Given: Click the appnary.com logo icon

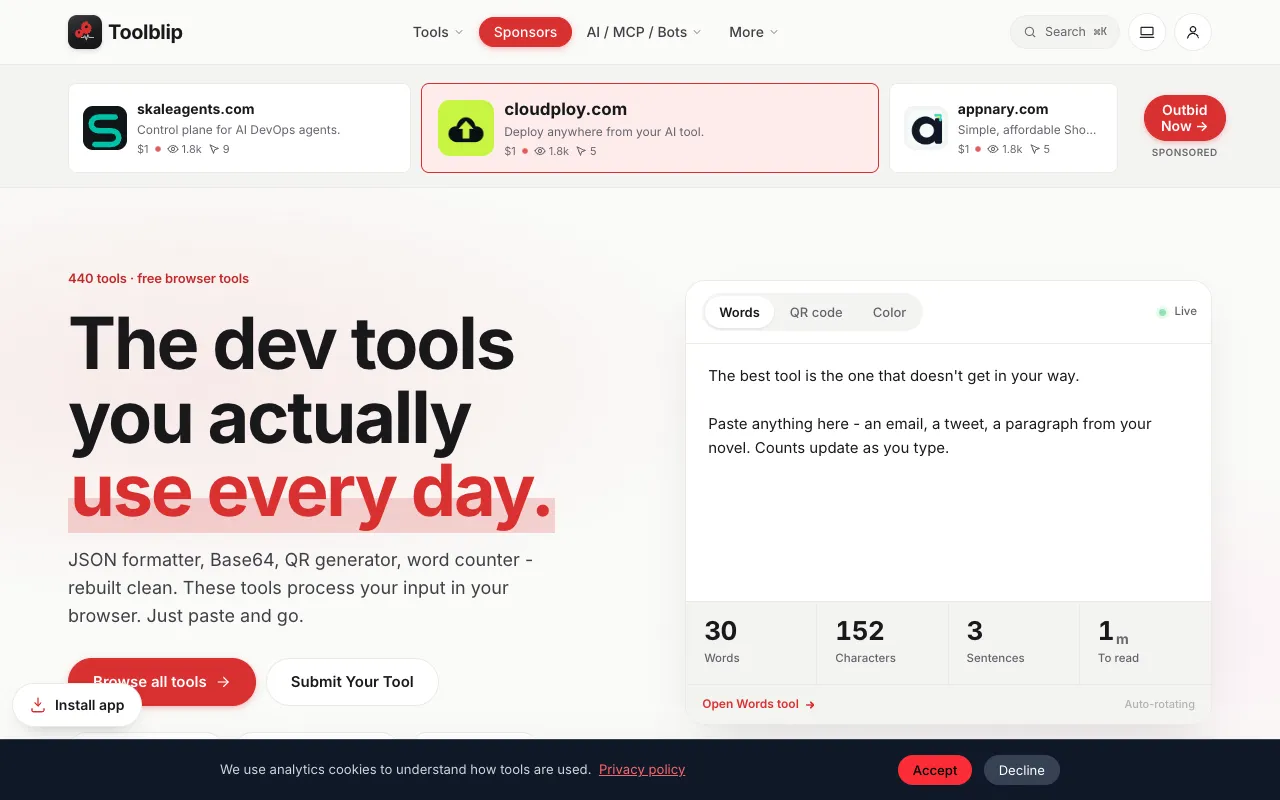Looking at the screenshot, I should point(926,128).
